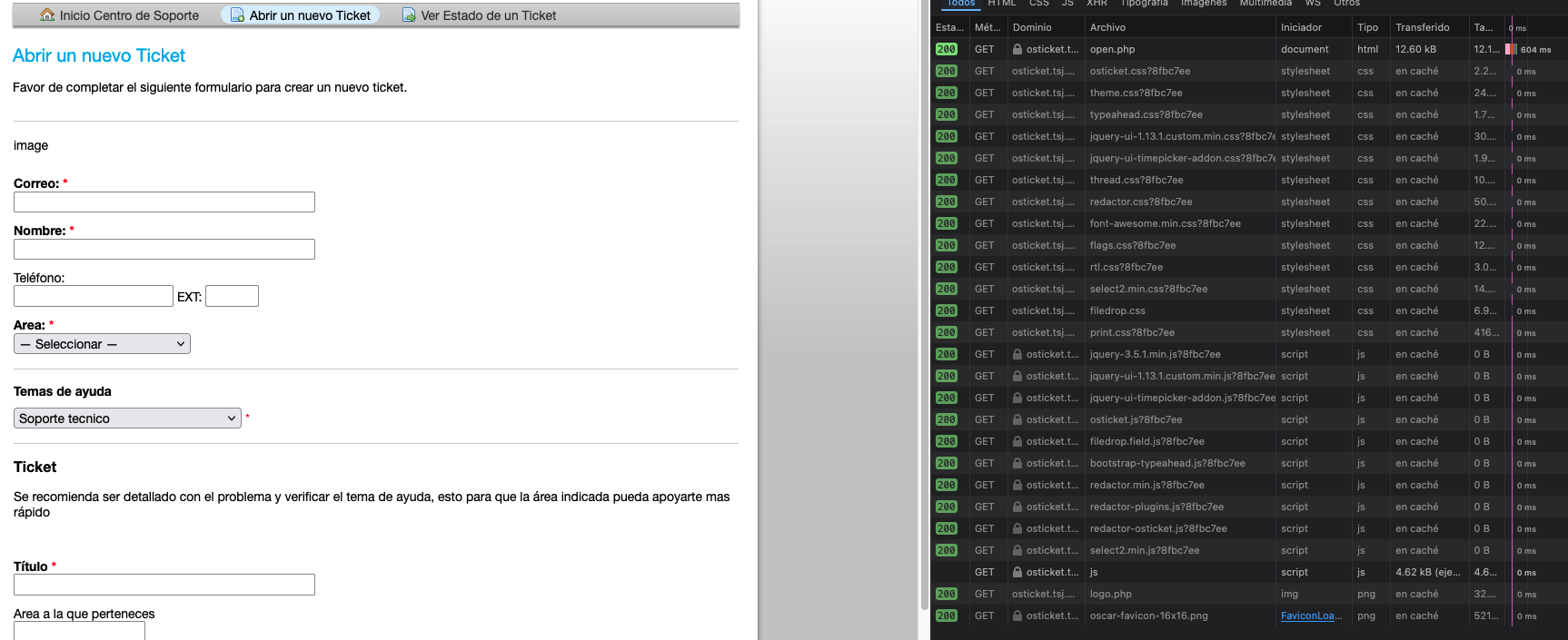Go to Inicio Centro de Soporte
Image resolution: width=1568 pixels, height=640 pixels.
click(129, 15)
